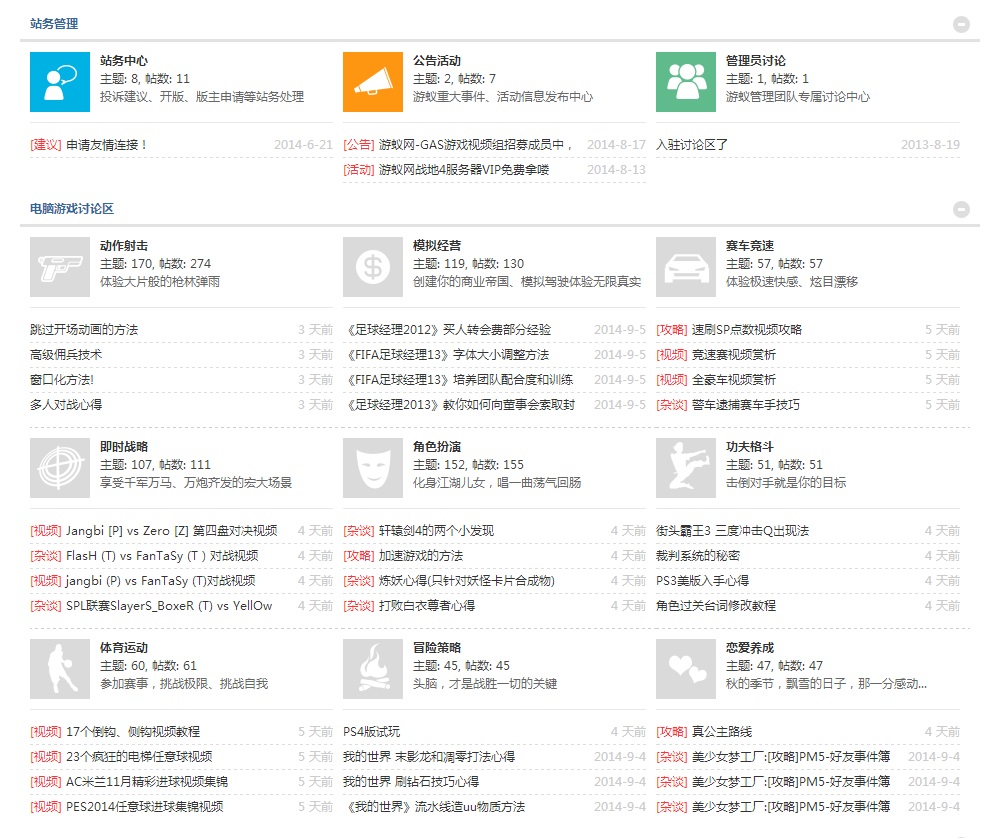Open thread FlasH (T) vs FanTaSy (T) 对战视频
This screenshot has height=838, width=1000.
pyautogui.click(x=162, y=555)
